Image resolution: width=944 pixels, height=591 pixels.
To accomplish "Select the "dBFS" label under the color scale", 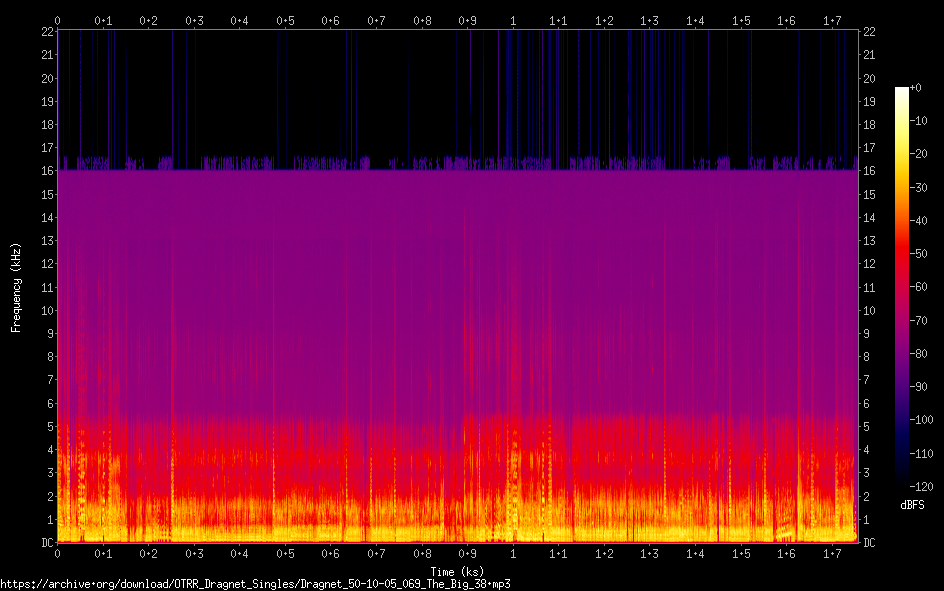I will pos(911,506).
